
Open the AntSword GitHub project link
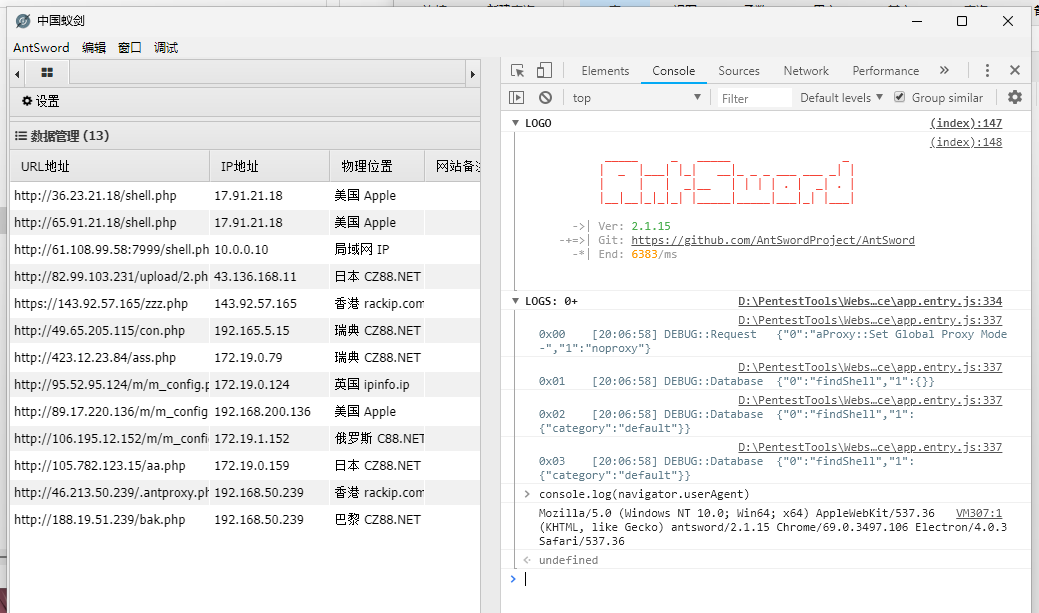[x=773, y=241]
